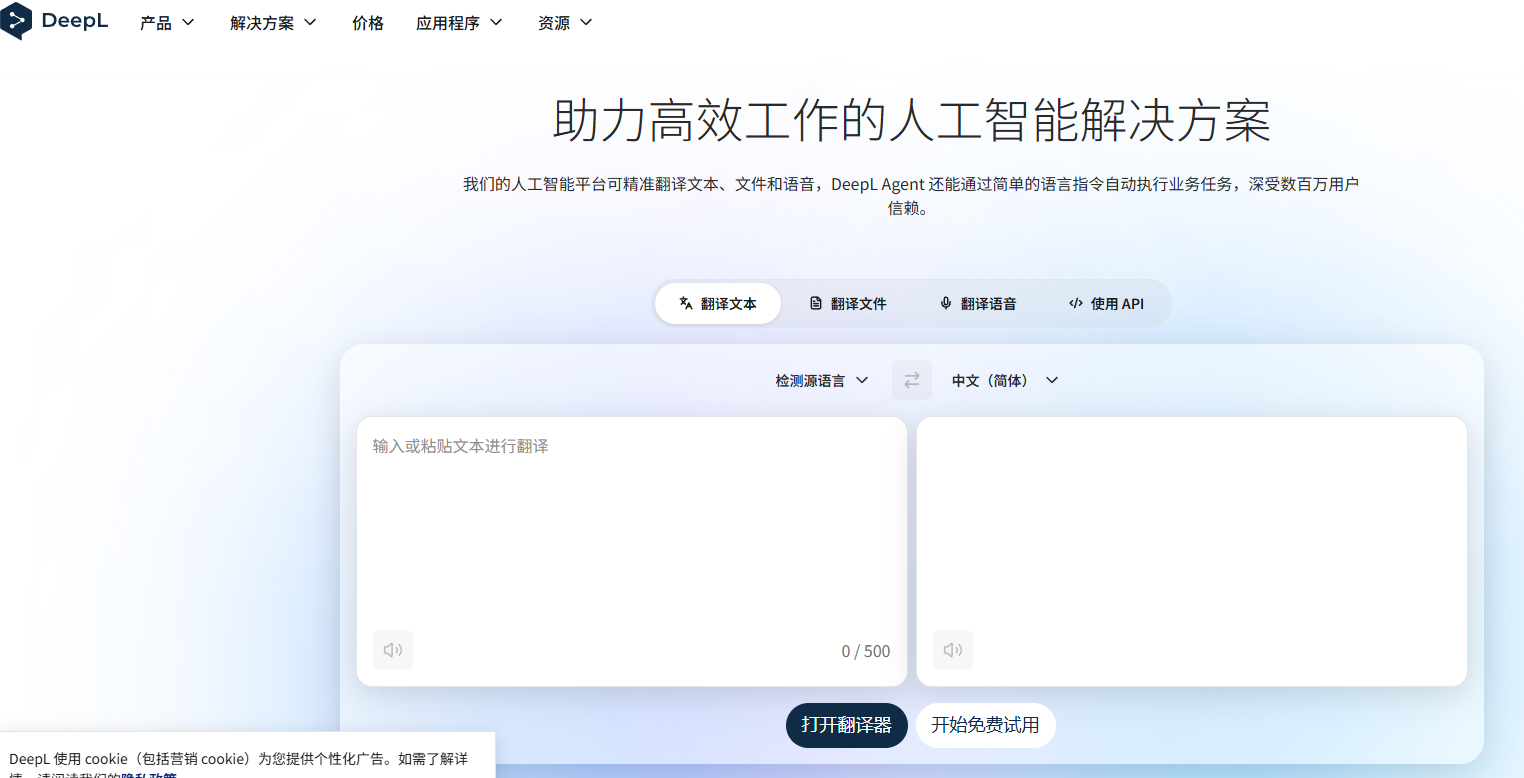Open the 价格 menu item

pos(367,22)
